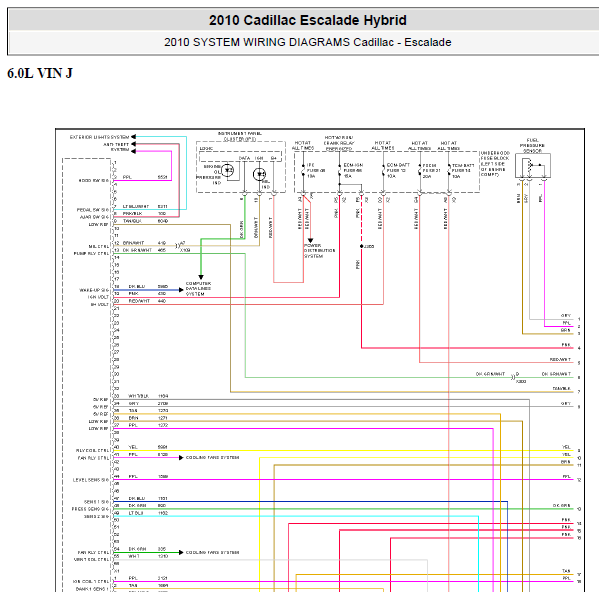Click the IPC fuse 10A label
This screenshot has width=599, height=592.
[x=316, y=170]
